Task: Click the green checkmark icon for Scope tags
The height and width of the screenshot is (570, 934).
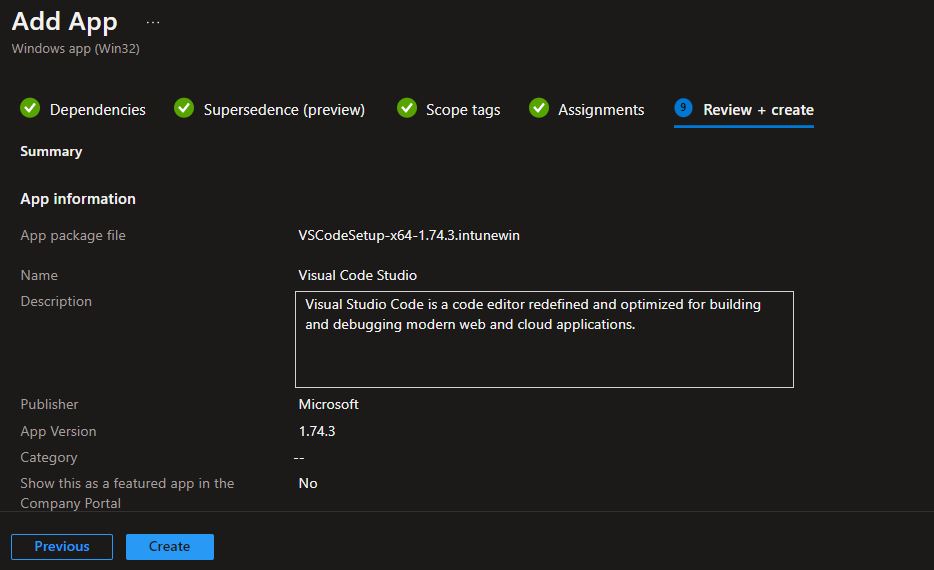Action: (407, 108)
